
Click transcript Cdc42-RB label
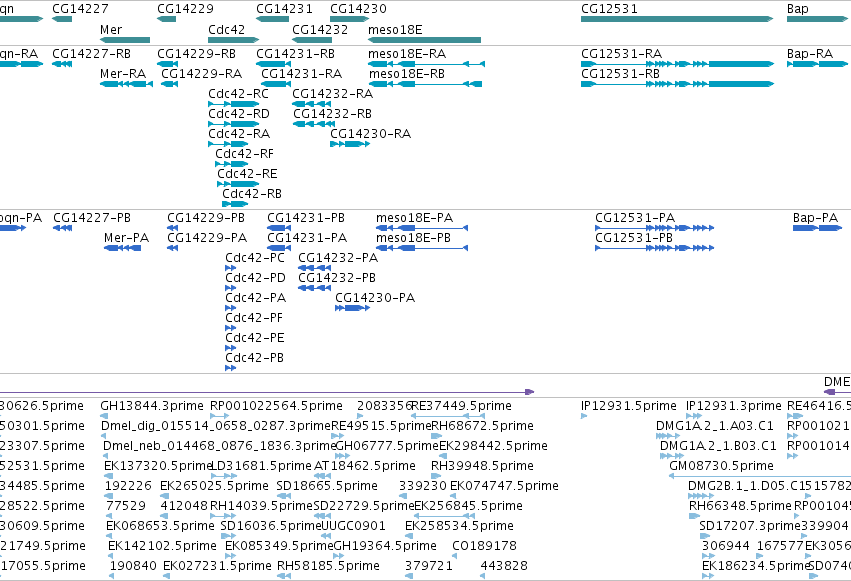[252, 194]
